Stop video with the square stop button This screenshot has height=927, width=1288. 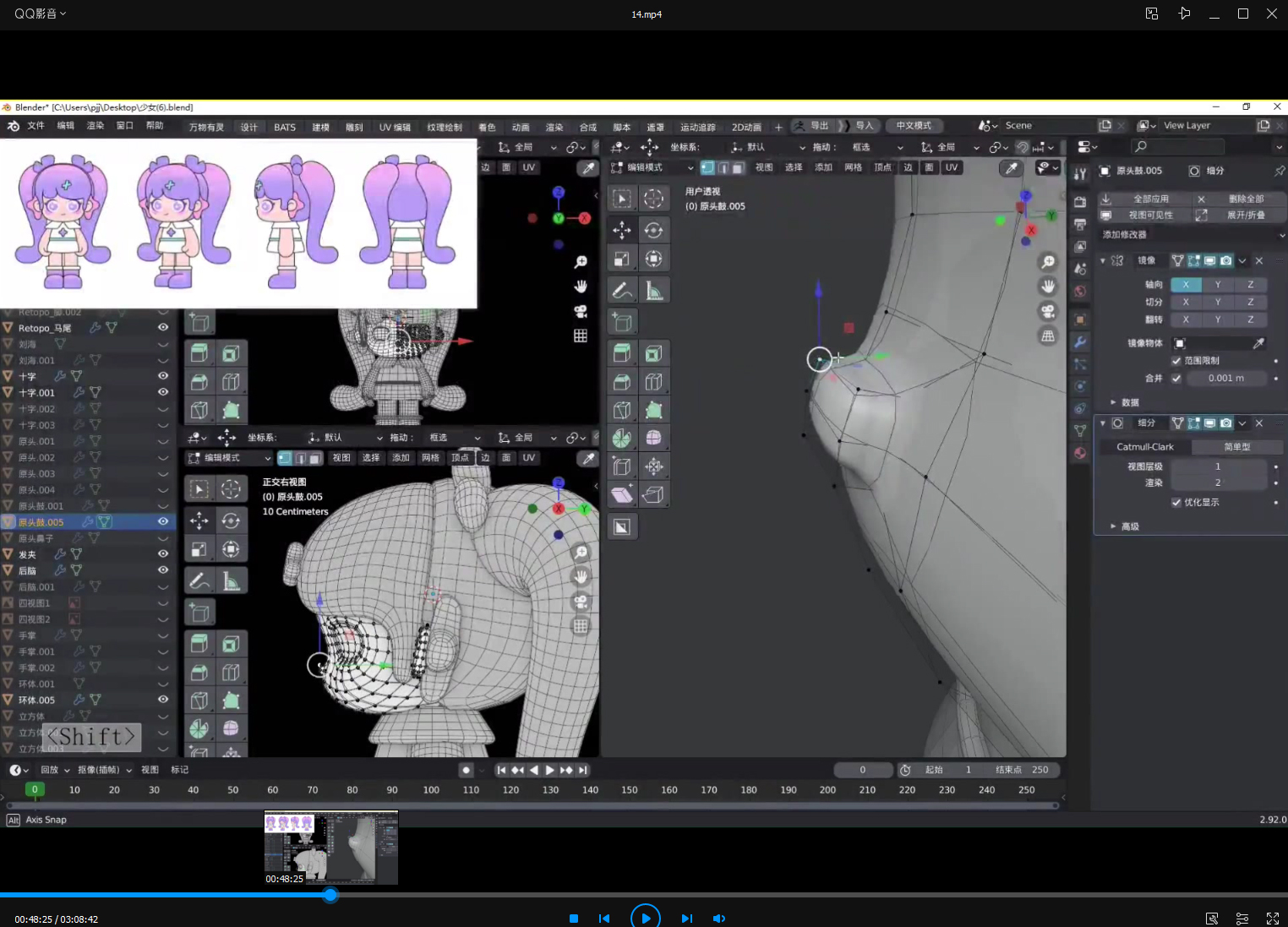click(574, 919)
